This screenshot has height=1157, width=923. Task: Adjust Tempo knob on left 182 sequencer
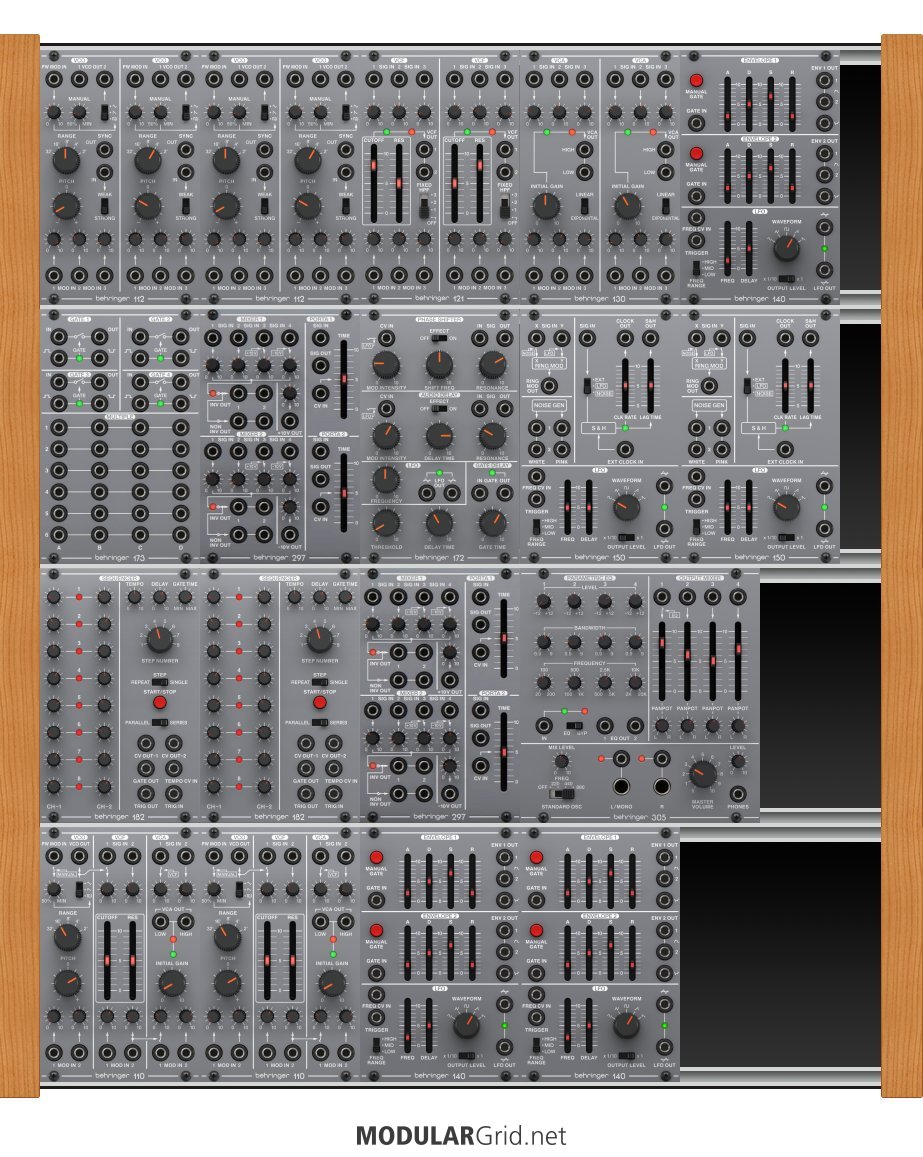coord(134,598)
